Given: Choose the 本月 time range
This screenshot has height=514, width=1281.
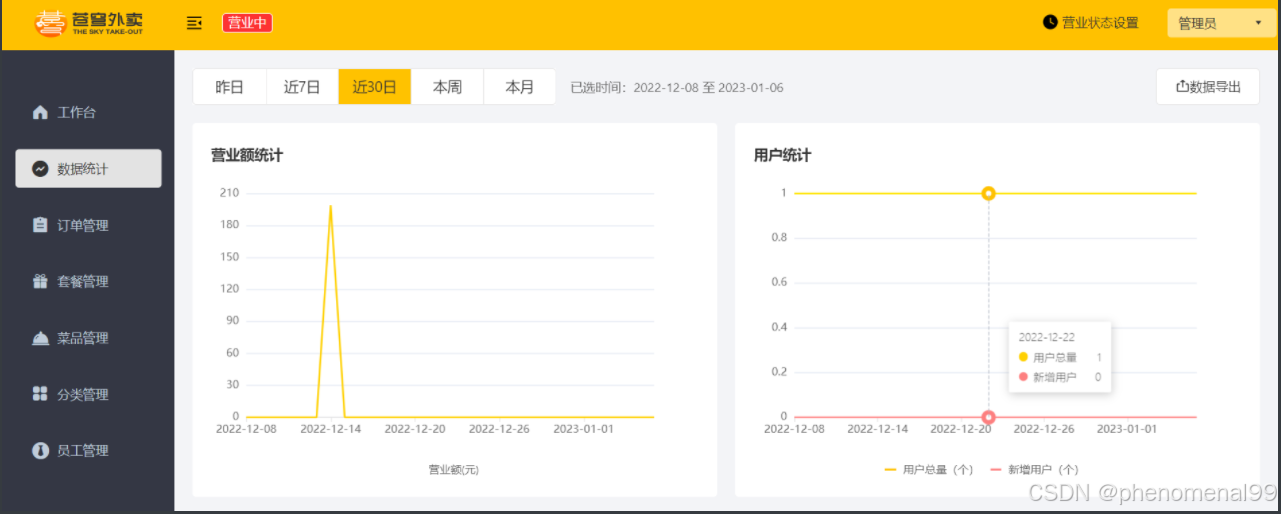Looking at the screenshot, I should pos(520,87).
